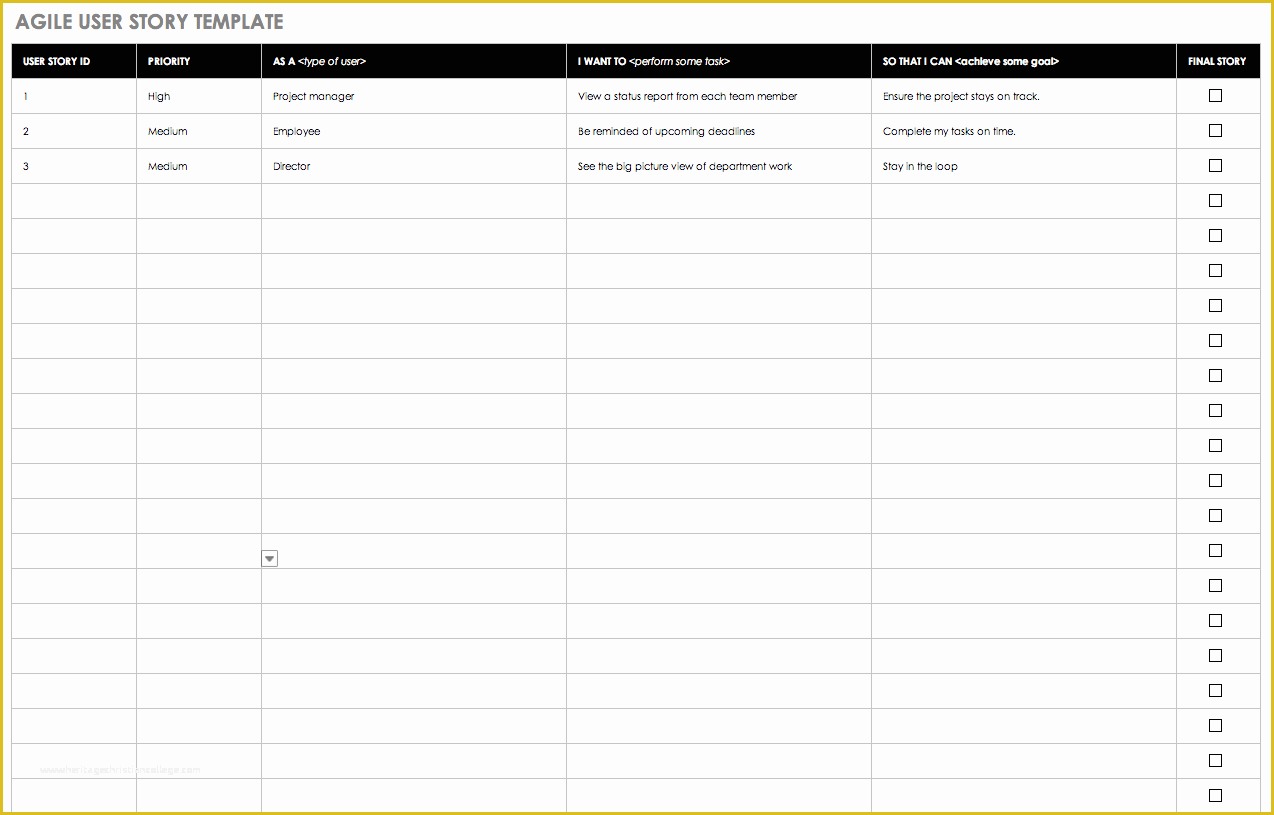The height and width of the screenshot is (815, 1274).
Task: Select the 'I WANT TO <perform some task>' header
Action: click(719, 61)
